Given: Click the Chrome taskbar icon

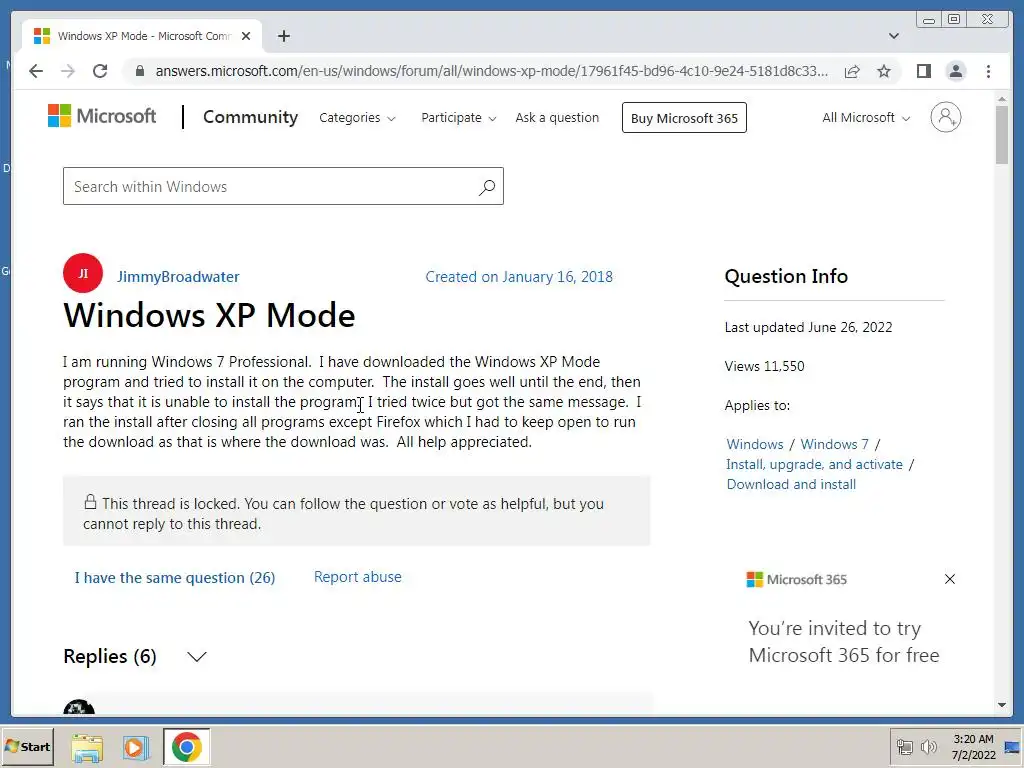Looking at the screenshot, I should pos(187,747).
